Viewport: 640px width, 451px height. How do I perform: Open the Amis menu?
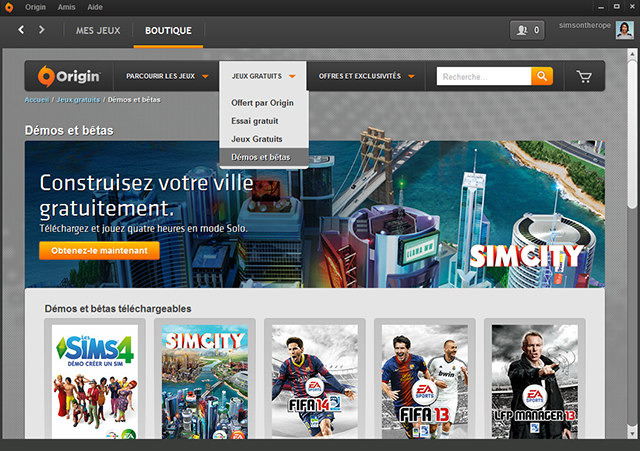pyautogui.click(x=66, y=7)
